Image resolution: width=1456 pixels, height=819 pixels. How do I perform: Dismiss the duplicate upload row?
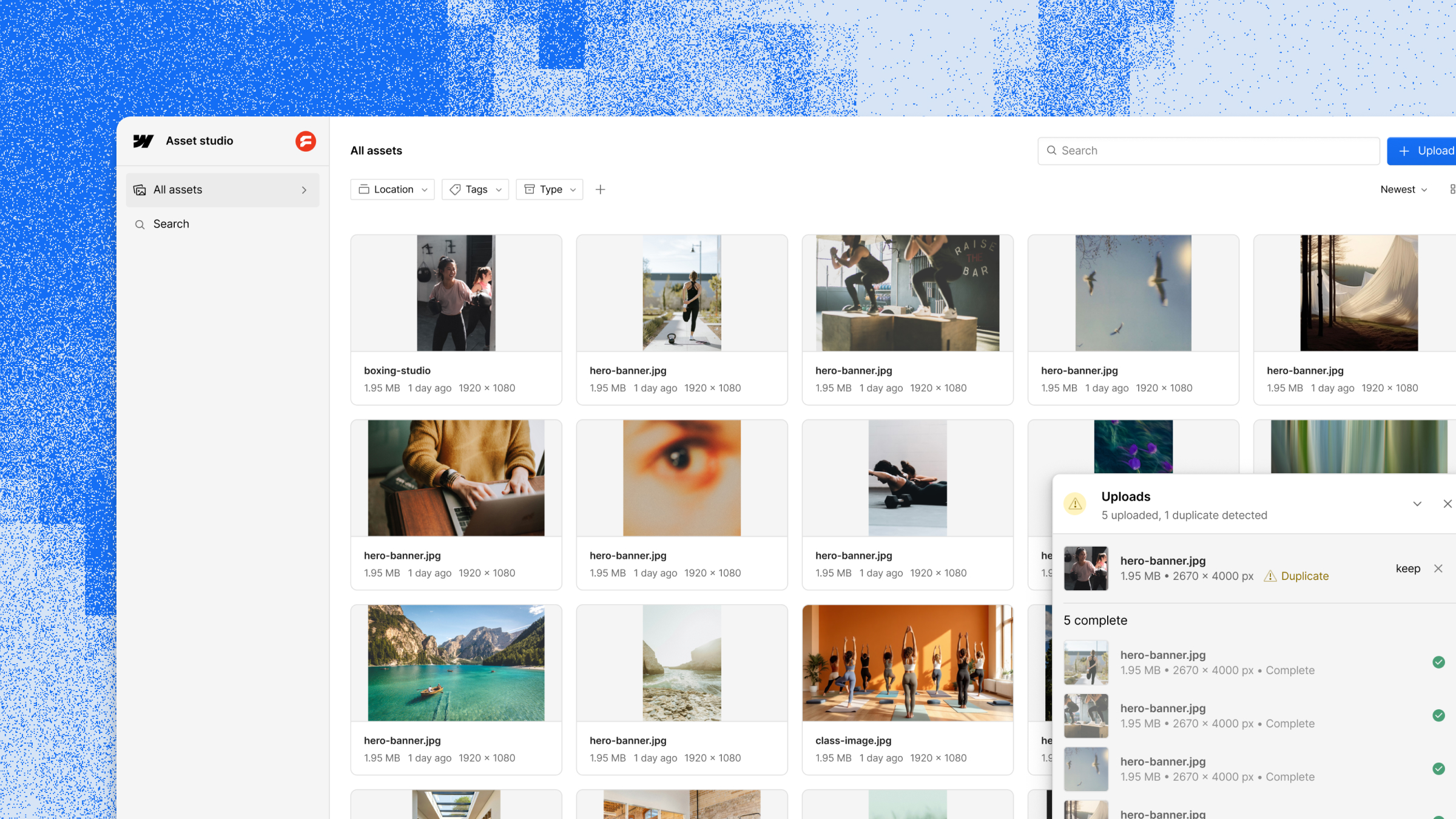click(1438, 568)
